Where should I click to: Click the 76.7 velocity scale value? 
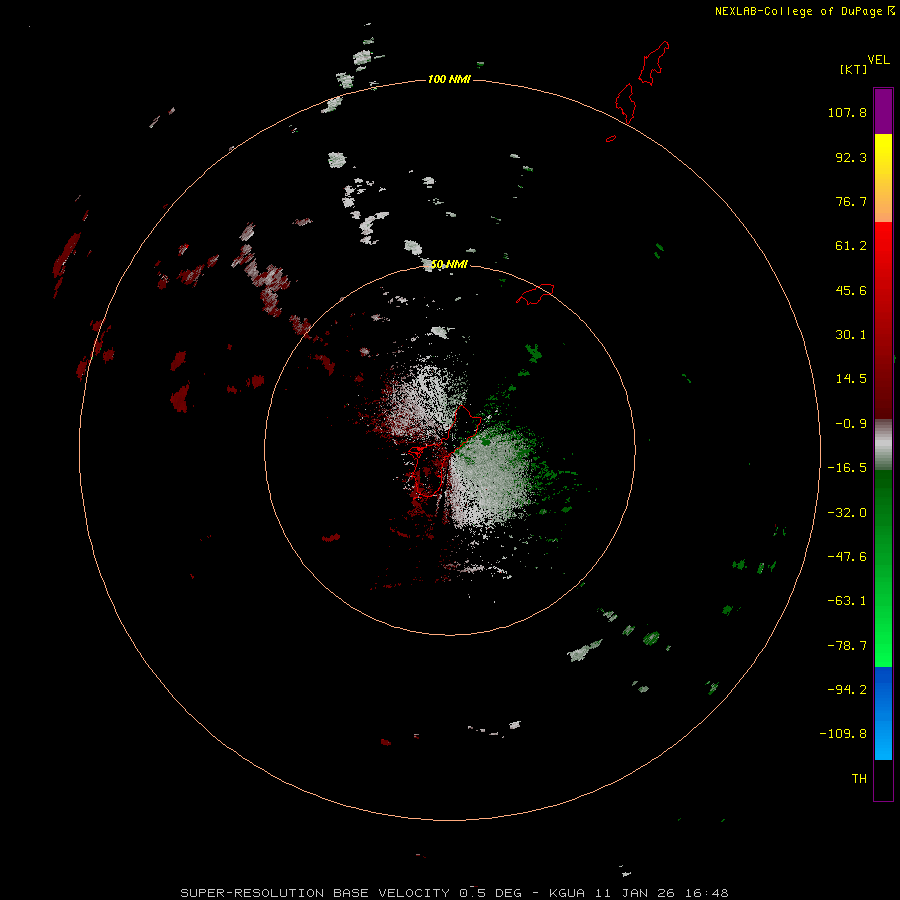[851, 201]
